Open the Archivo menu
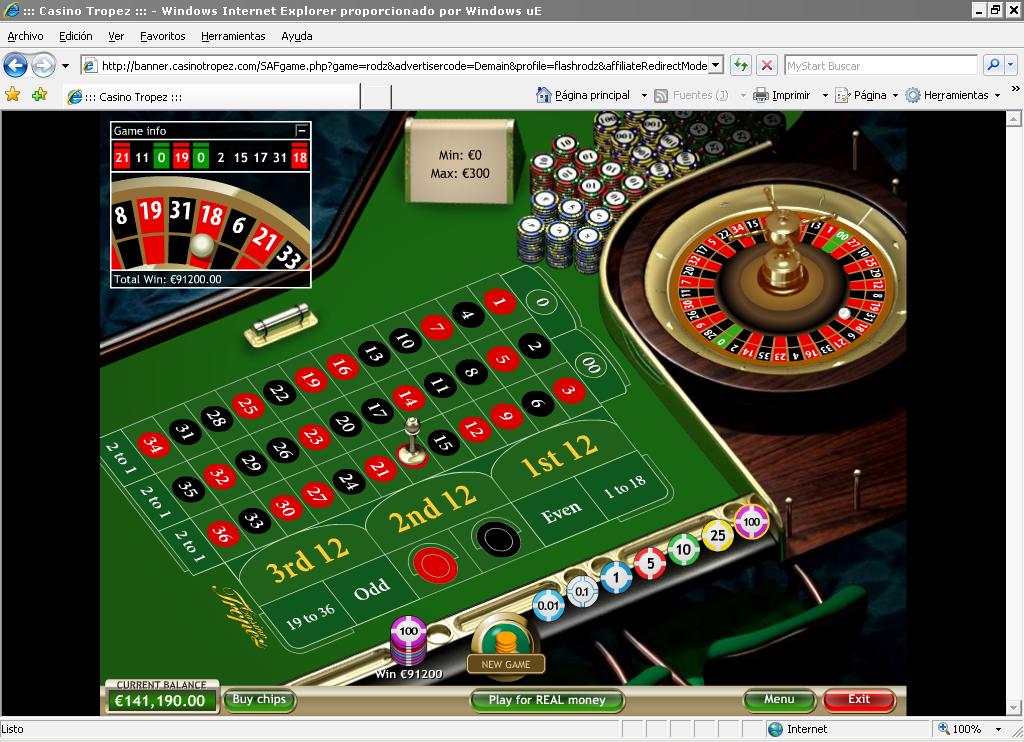The height and width of the screenshot is (742, 1024). (x=25, y=36)
